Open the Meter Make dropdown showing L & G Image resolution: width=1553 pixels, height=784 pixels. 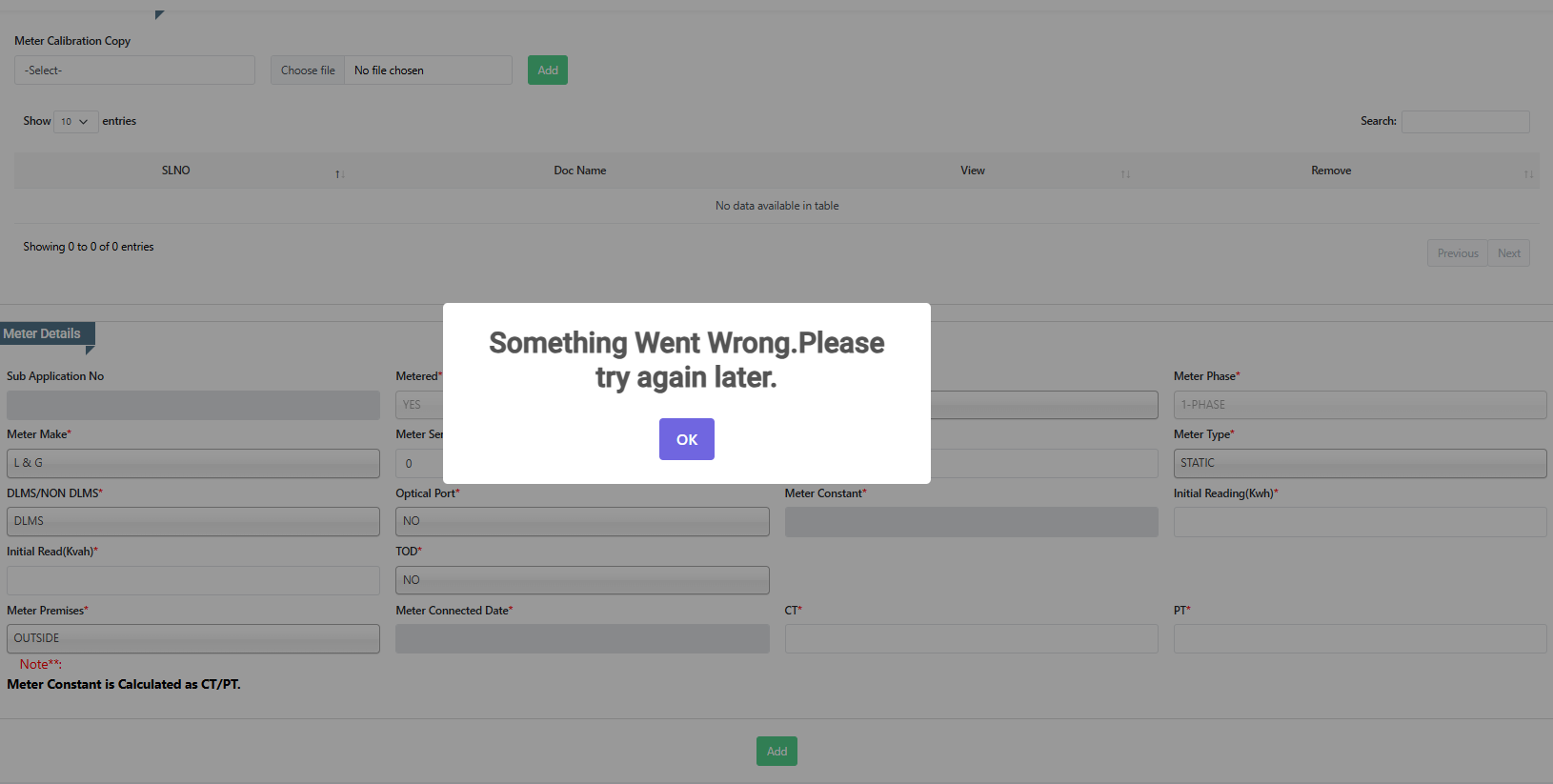[192, 463]
